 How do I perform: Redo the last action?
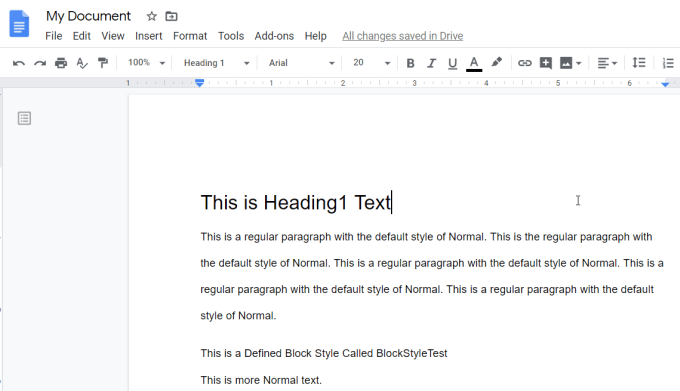(40, 63)
